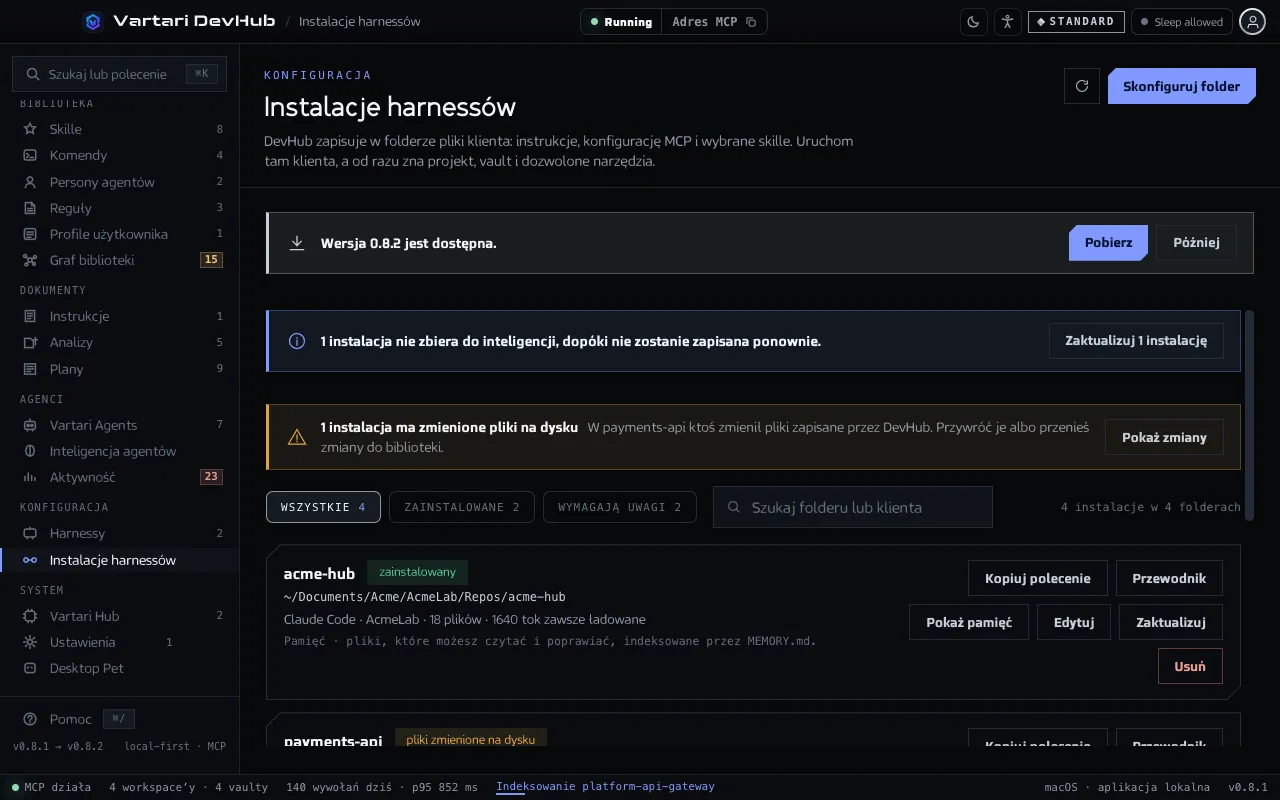The width and height of the screenshot is (1280, 800).
Task: Select the WSZYSTKIE filter tab
Action: click(323, 507)
